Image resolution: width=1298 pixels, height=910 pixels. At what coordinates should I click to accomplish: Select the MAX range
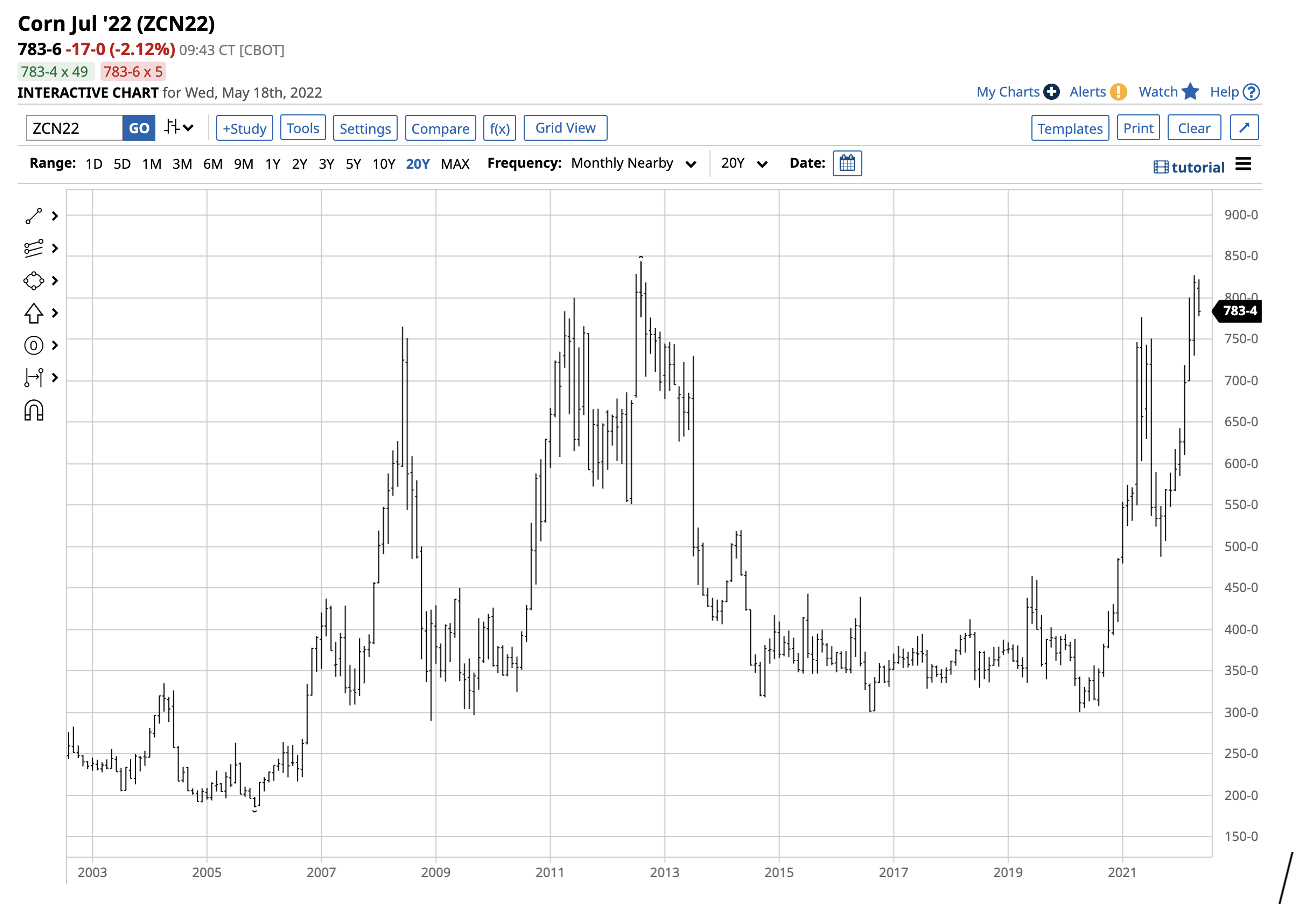(x=455, y=164)
